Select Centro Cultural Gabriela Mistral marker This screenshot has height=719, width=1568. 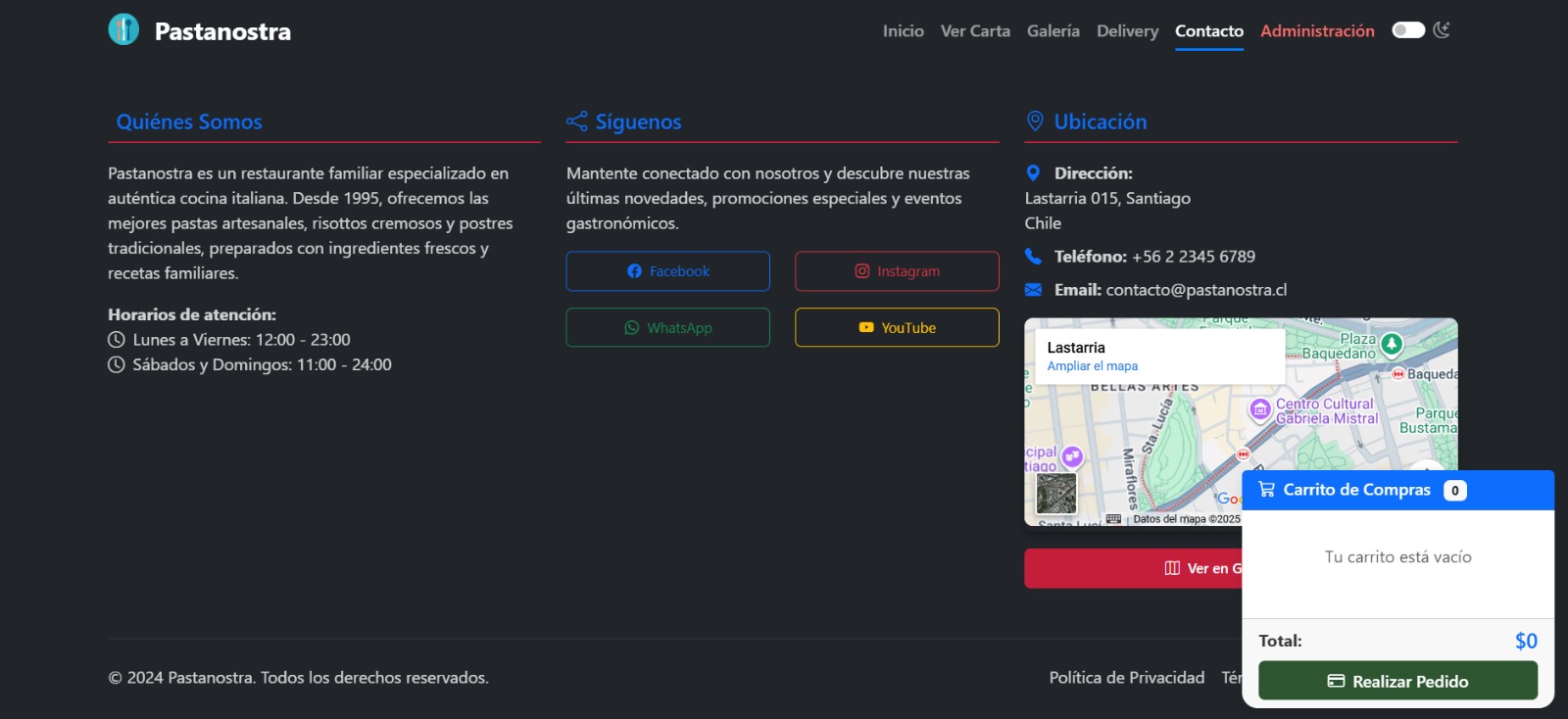[x=1260, y=409]
